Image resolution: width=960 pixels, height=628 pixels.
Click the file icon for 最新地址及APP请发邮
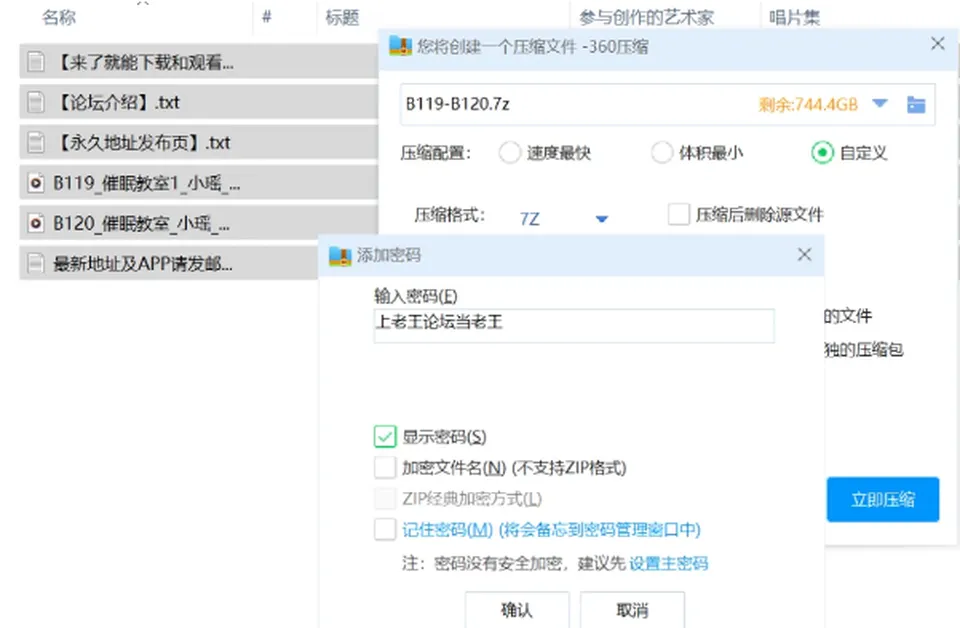pos(36,264)
